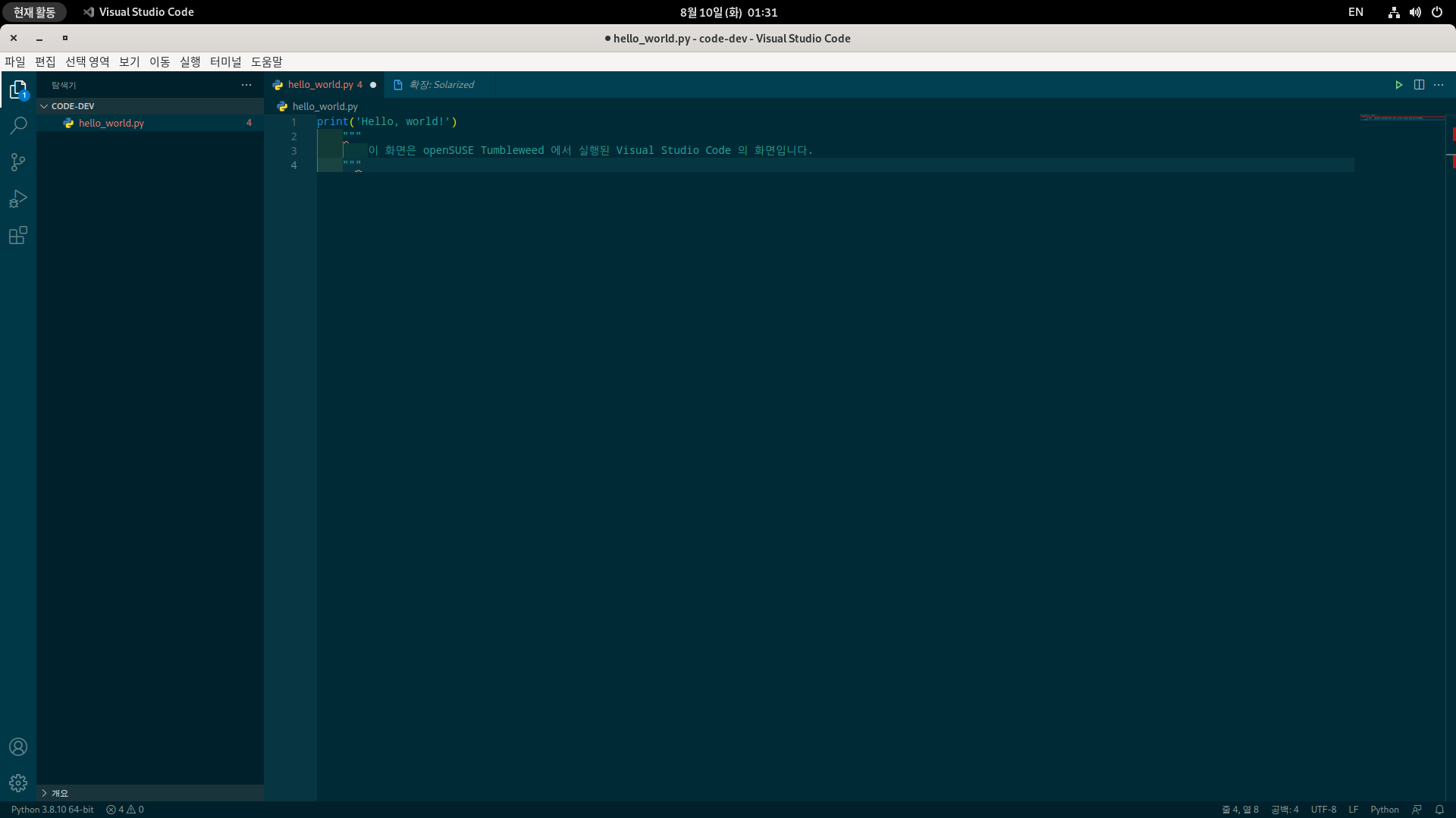Image resolution: width=1456 pixels, height=818 pixels.
Task: Open the 이동 menu
Action: pyautogui.click(x=160, y=61)
